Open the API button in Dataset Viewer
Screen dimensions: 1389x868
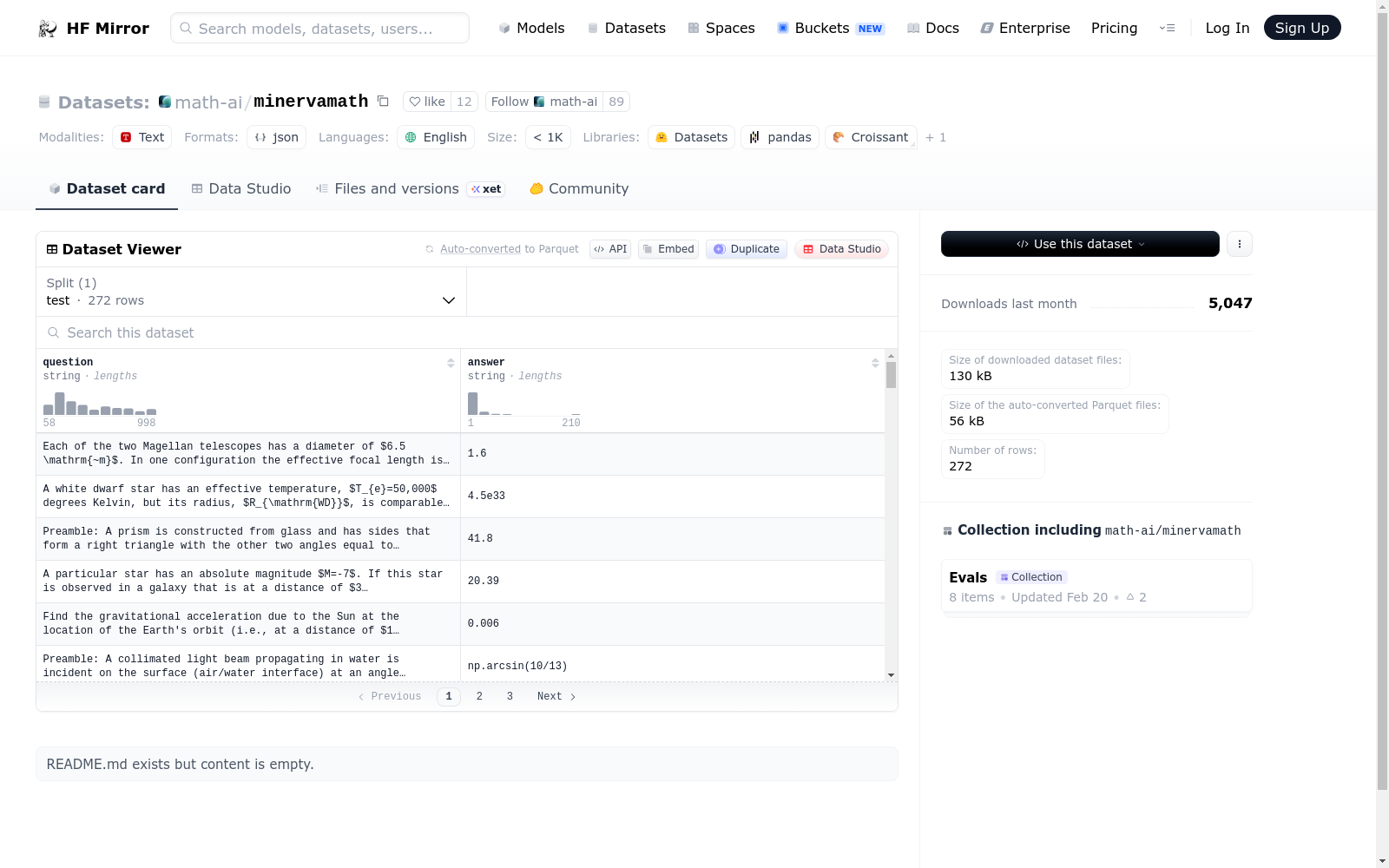[610, 249]
